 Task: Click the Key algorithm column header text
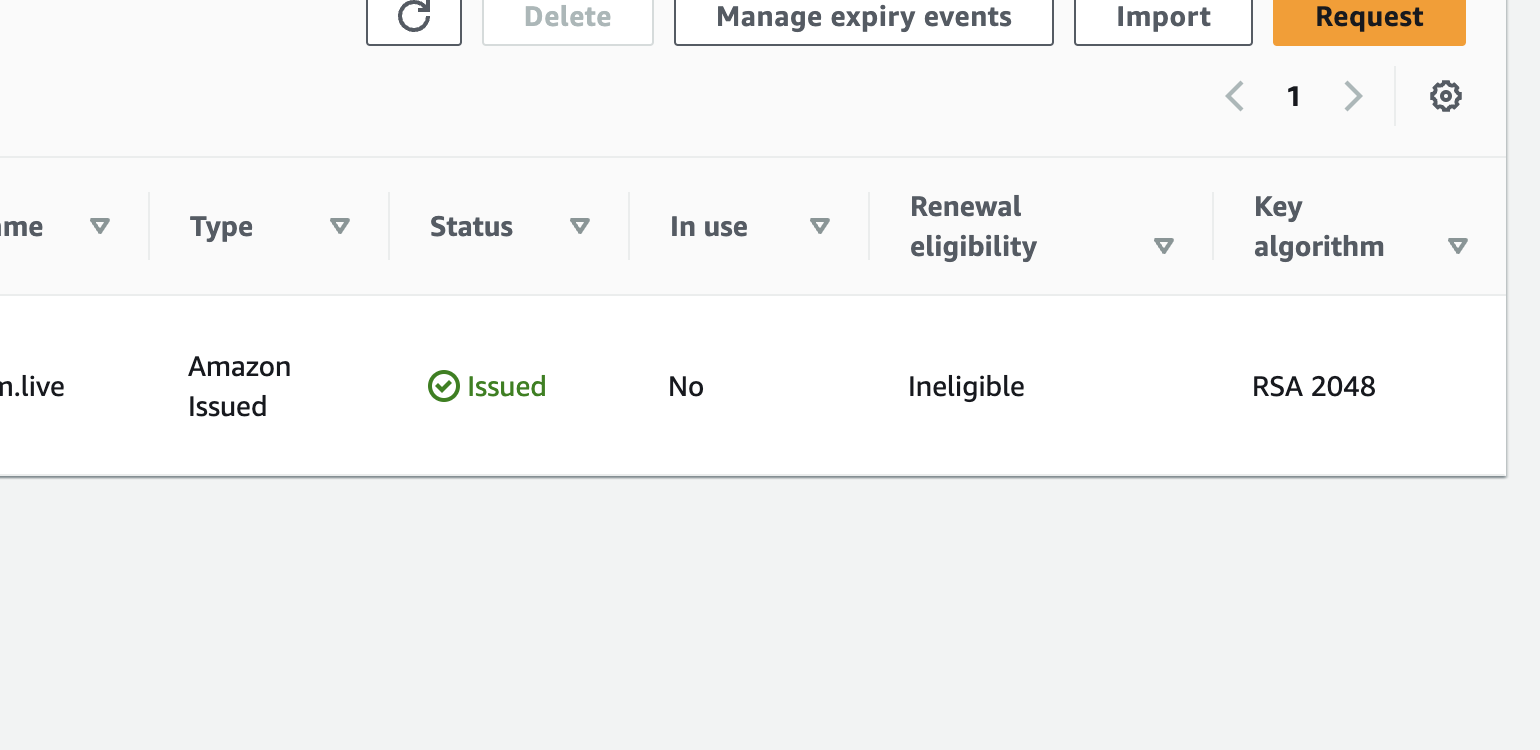pyautogui.click(x=1319, y=226)
